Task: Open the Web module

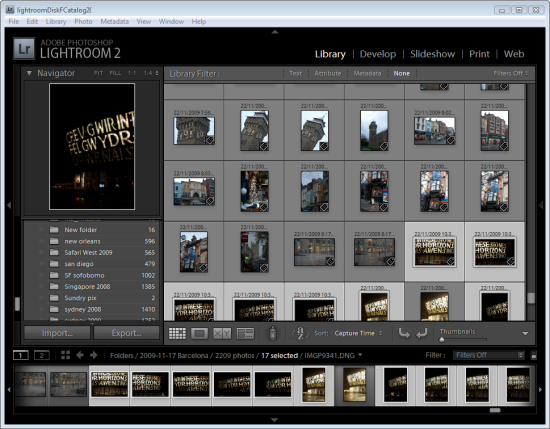Action: point(514,54)
